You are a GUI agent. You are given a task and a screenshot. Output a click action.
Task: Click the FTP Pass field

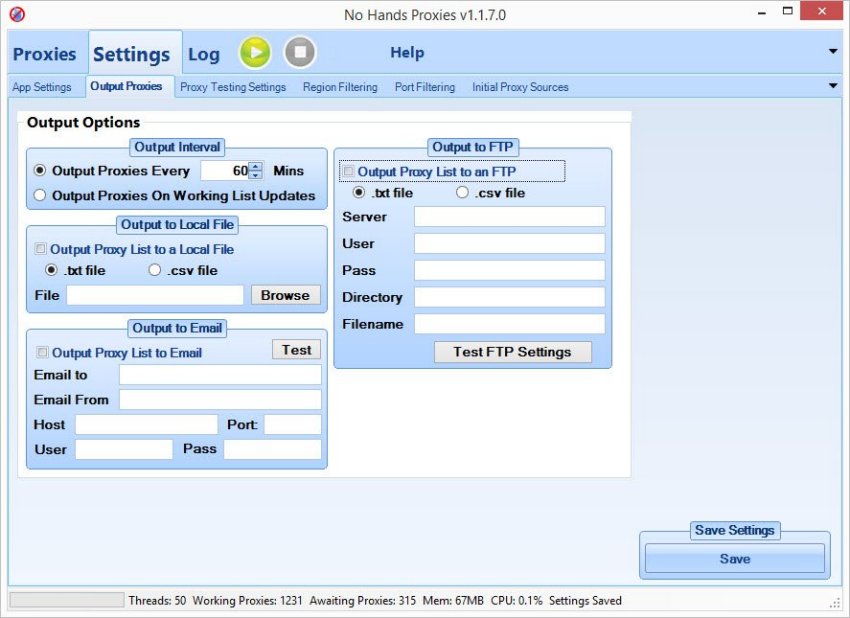510,270
